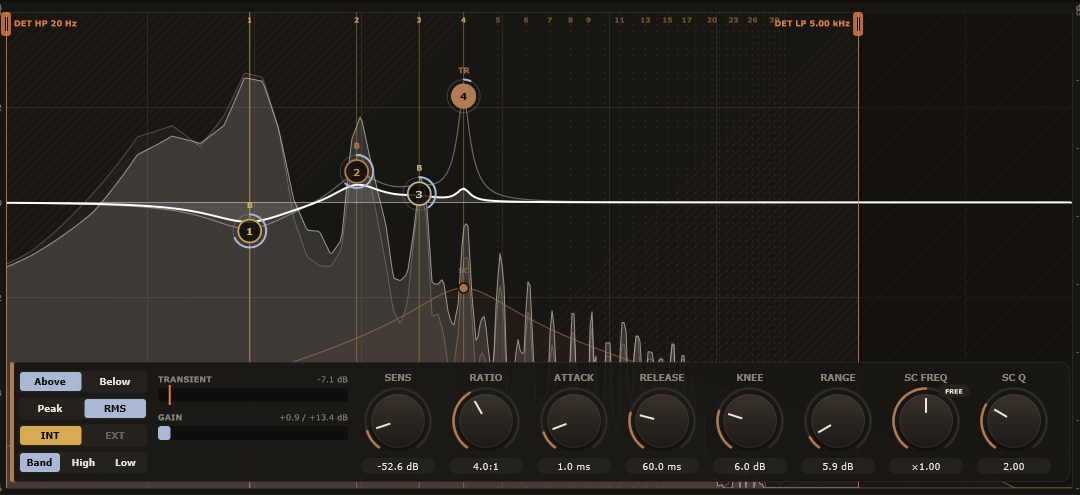Set sidechain filter to Low
Viewport: 1080px width, 495px height.
[x=125, y=463]
